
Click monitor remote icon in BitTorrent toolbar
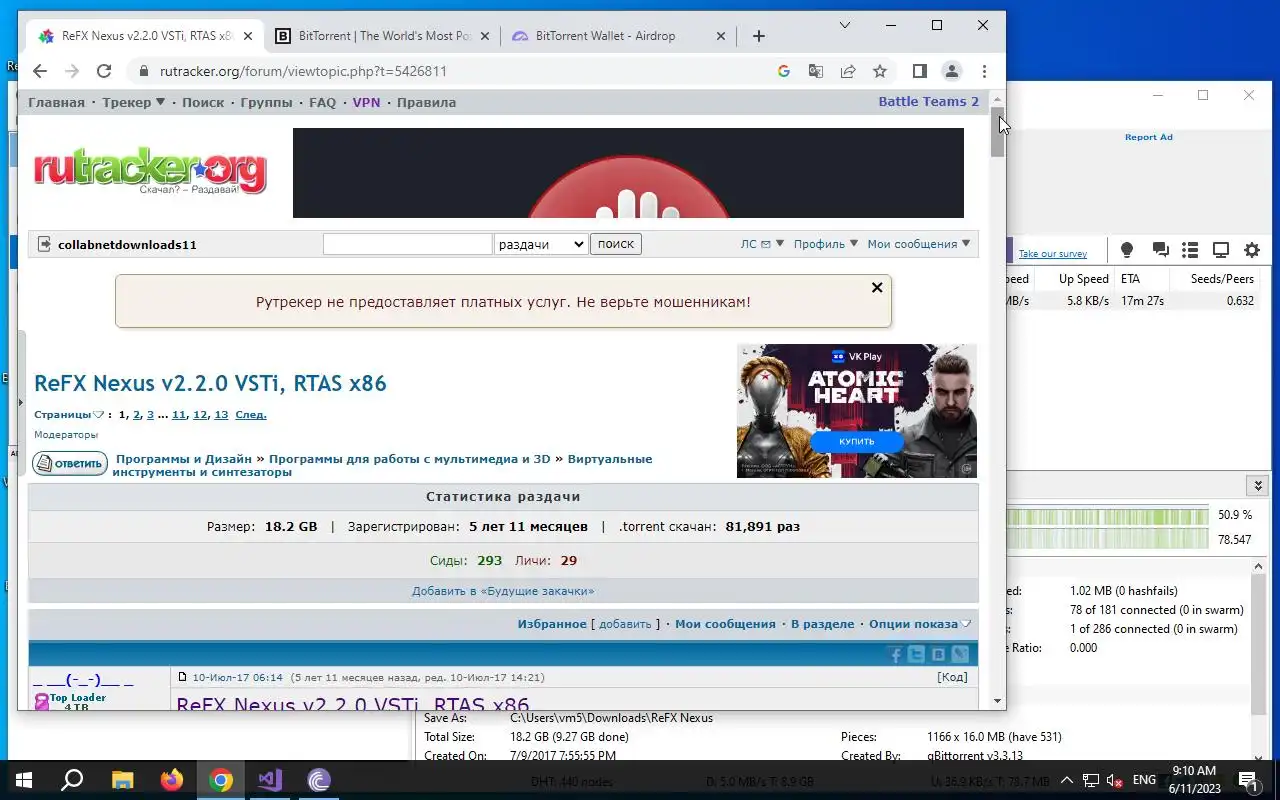pos(1221,250)
